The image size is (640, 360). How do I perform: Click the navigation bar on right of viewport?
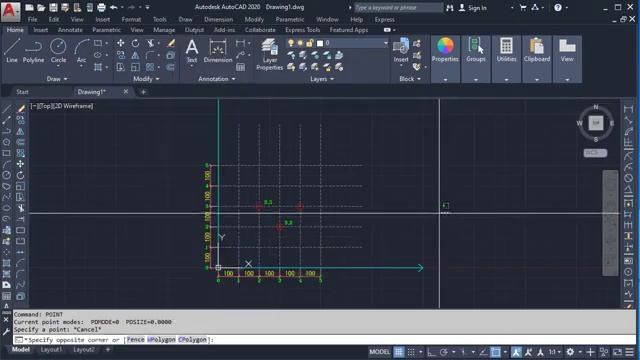click(610, 223)
